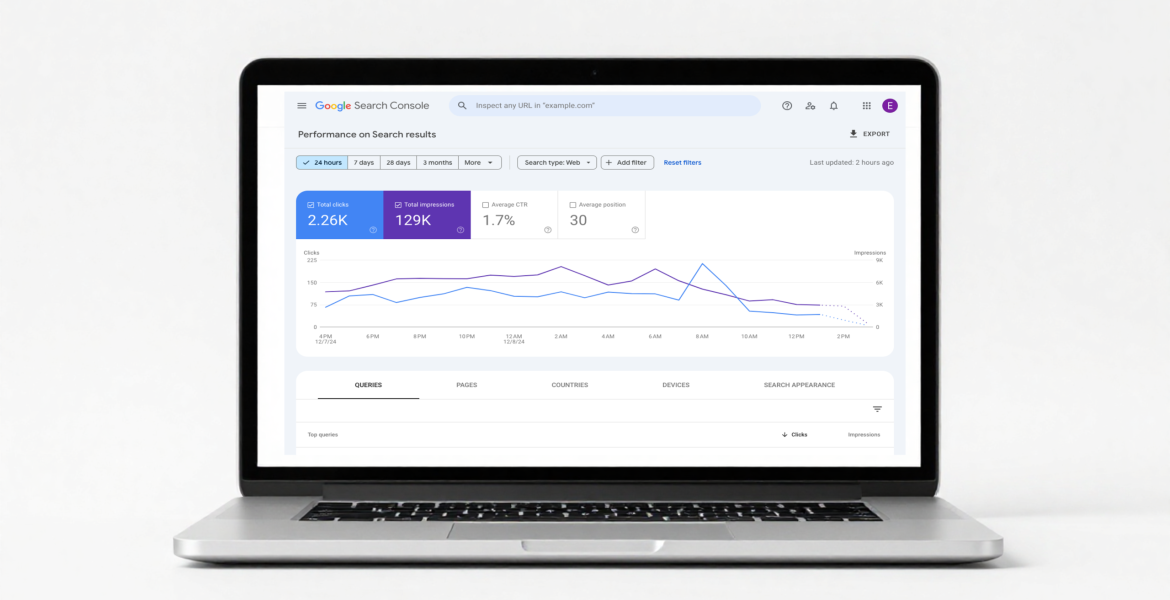Screen dimensions: 1170x600
Task: Focus the Inspect any URL search field
Action: tap(604, 106)
